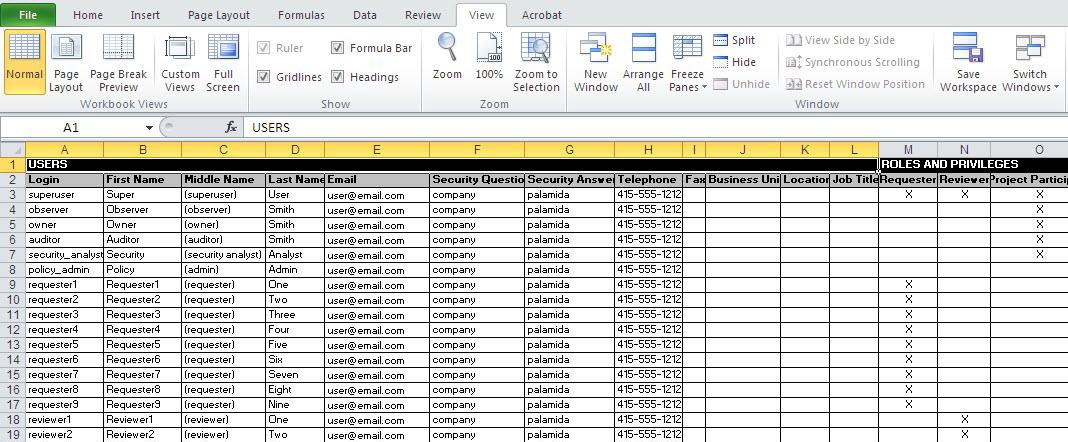
Task: Toggle the Headings checkbox
Action: (338, 77)
